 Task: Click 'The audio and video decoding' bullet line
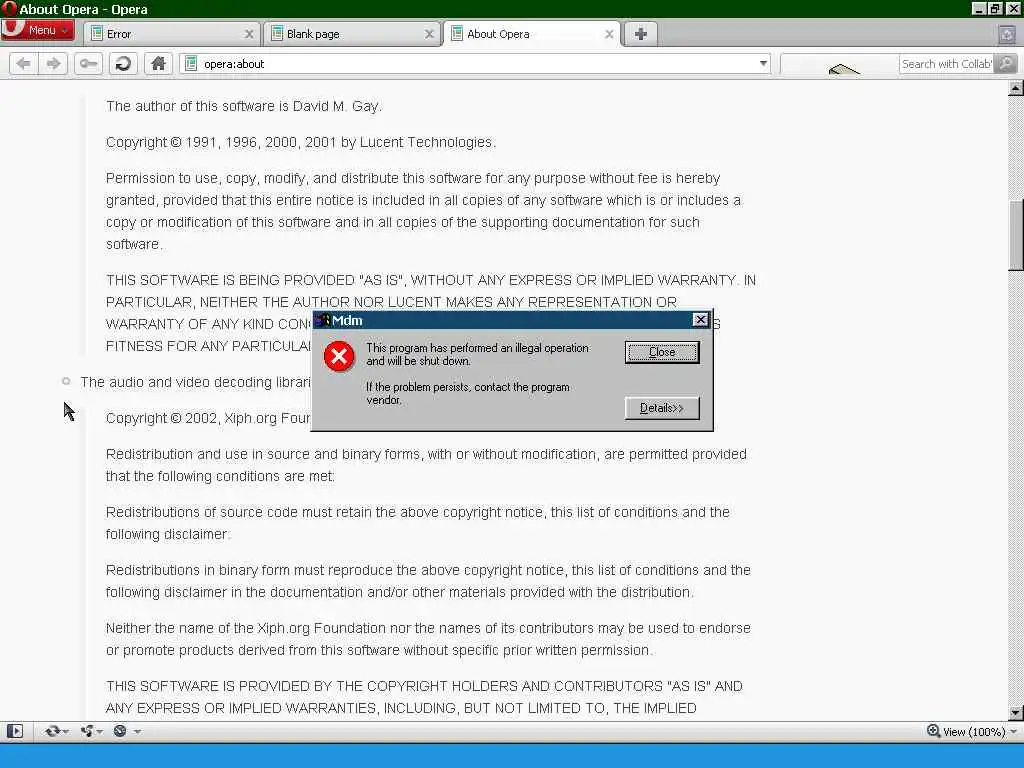[195, 382]
